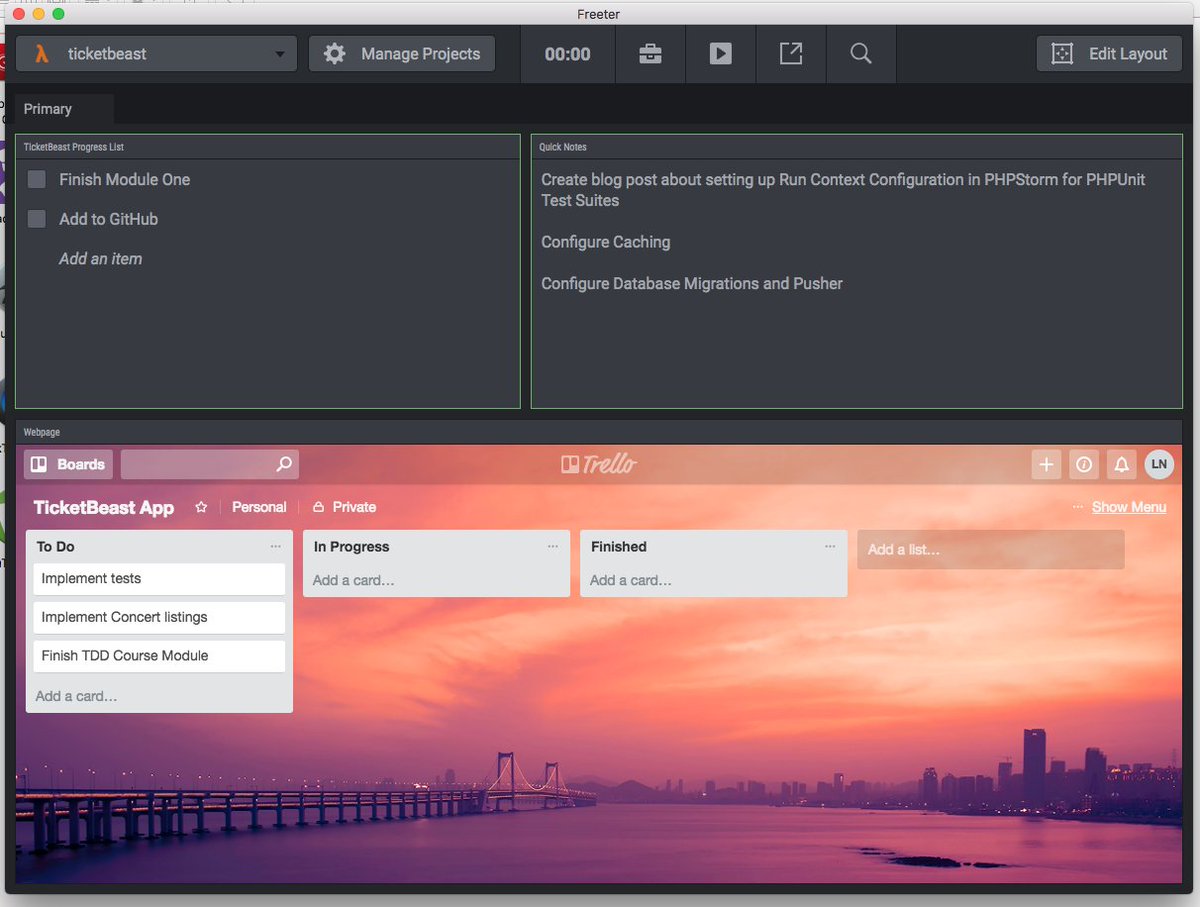Screen dimensions: 1200x907
Task: Click the To Do list title
Action: (56, 546)
